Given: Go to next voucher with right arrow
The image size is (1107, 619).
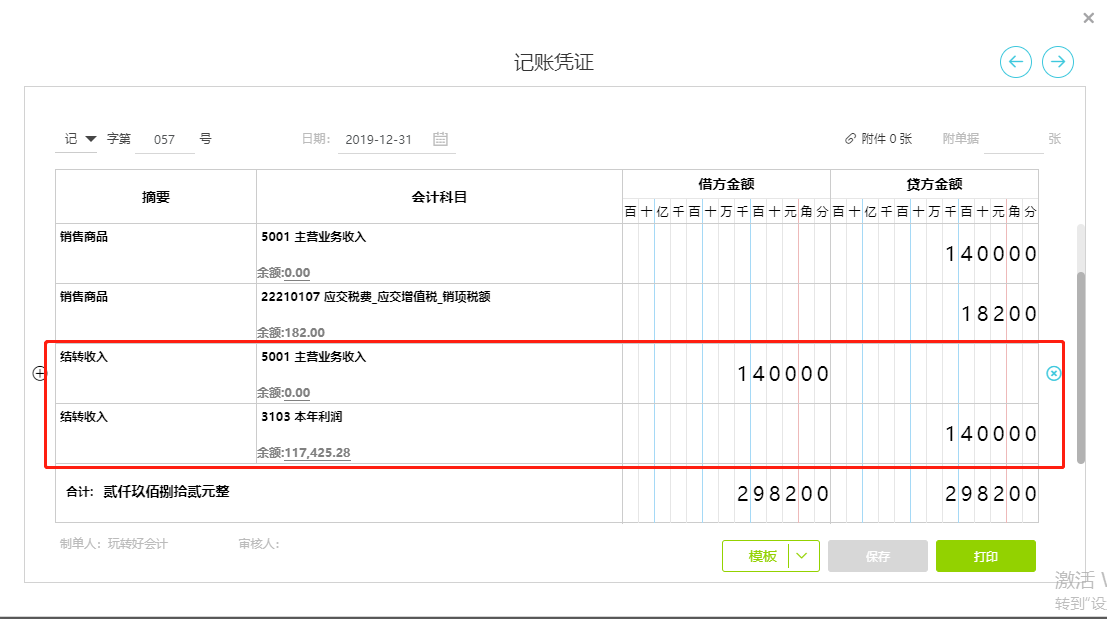Looking at the screenshot, I should pyautogui.click(x=1058, y=62).
